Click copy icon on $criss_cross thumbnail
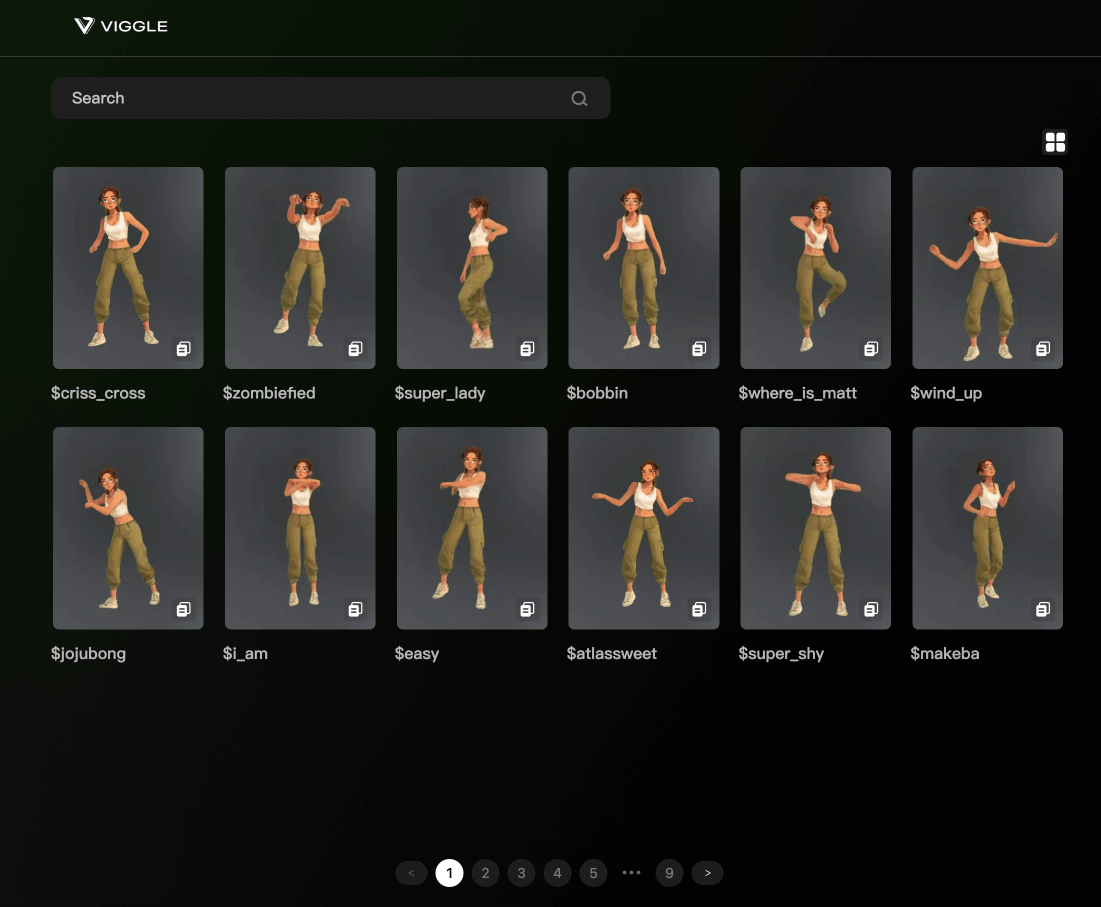The image size is (1101, 907). click(183, 349)
